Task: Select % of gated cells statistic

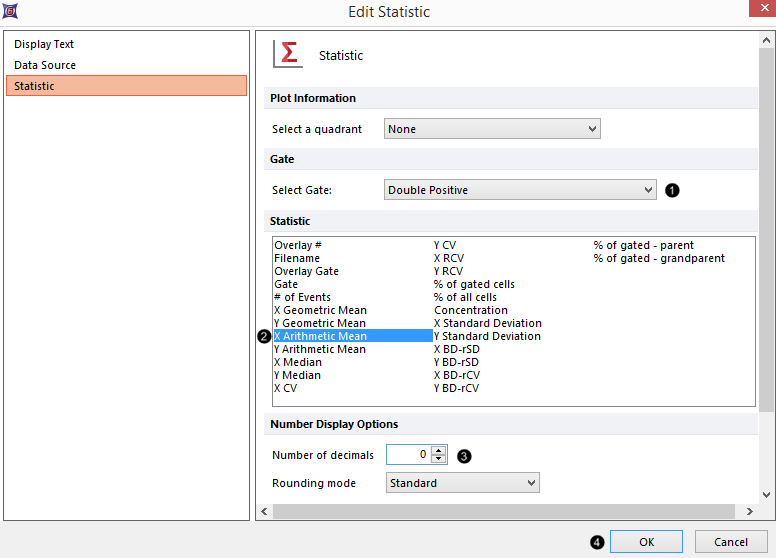Action: pos(474,284)
